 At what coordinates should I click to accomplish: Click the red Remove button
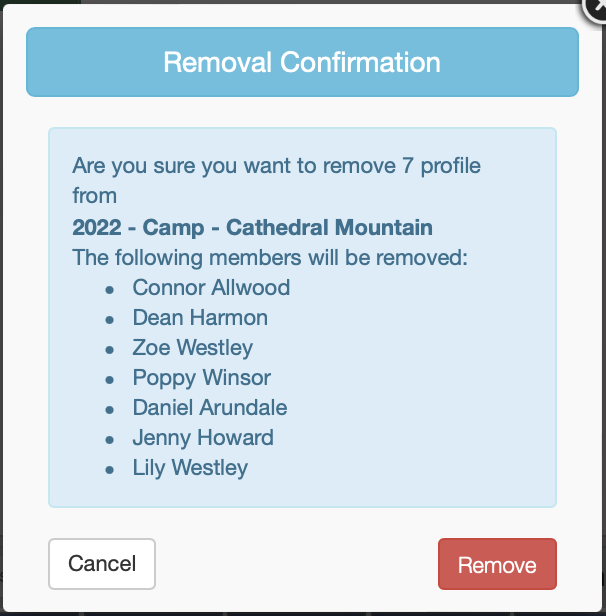click(x=497, y=564)
